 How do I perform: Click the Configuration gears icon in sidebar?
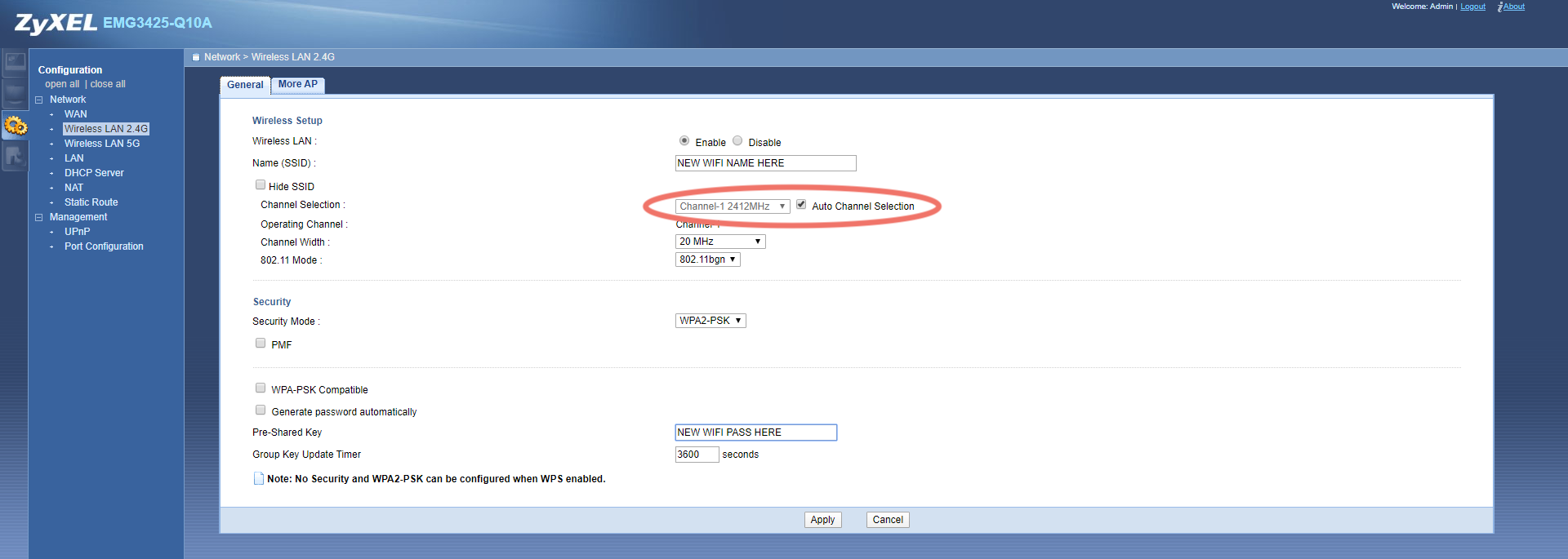click(16, 126)
